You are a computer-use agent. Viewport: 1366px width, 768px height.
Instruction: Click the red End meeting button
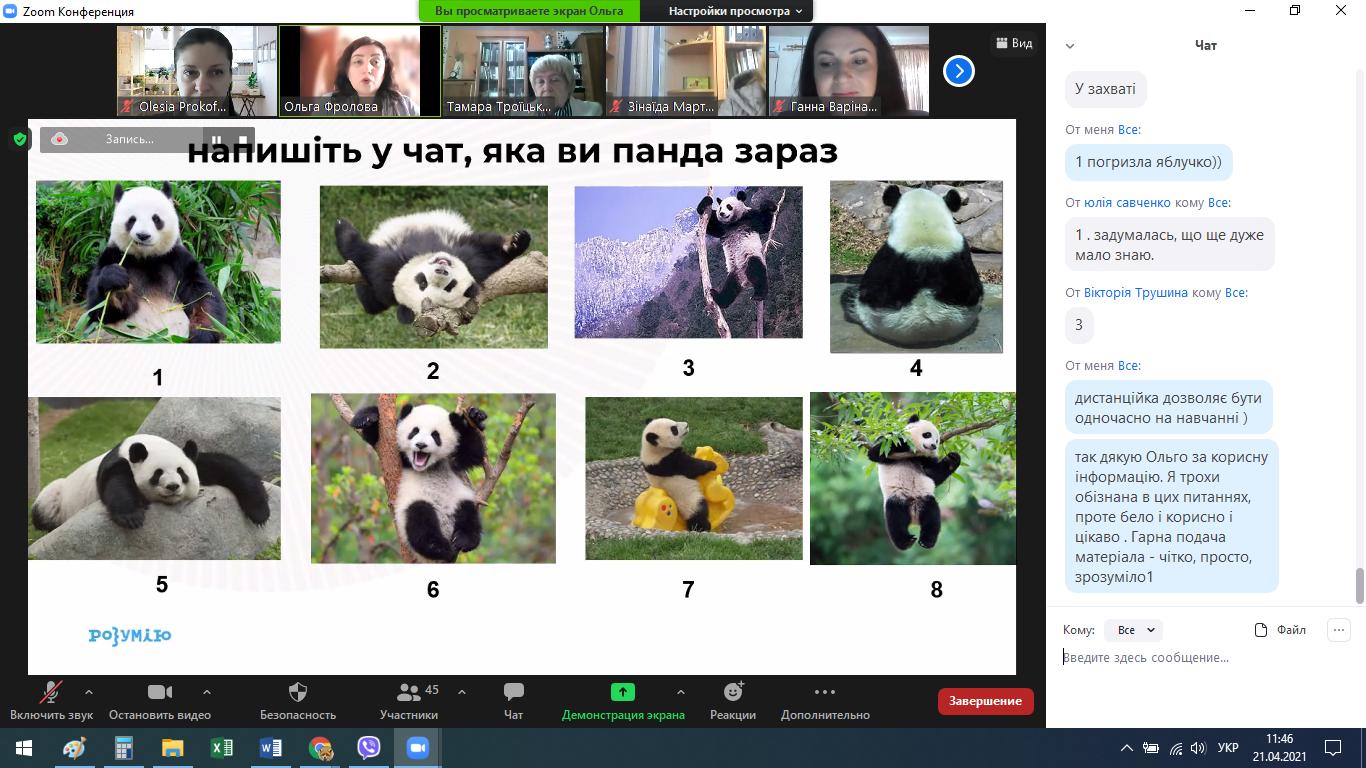pyautogui.click(x=985, y=701)
